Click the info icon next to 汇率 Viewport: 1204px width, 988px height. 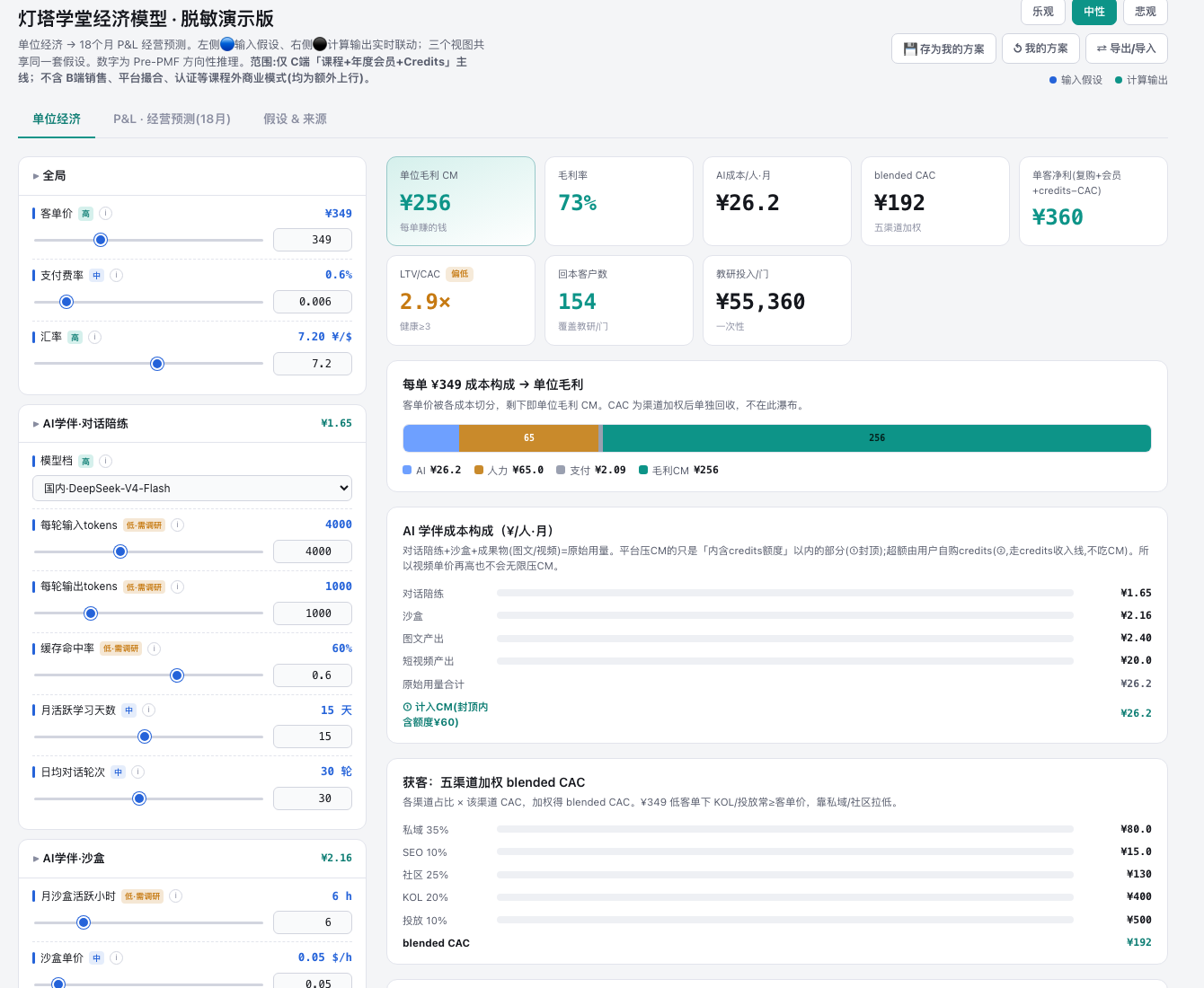[x=94, y=337]
